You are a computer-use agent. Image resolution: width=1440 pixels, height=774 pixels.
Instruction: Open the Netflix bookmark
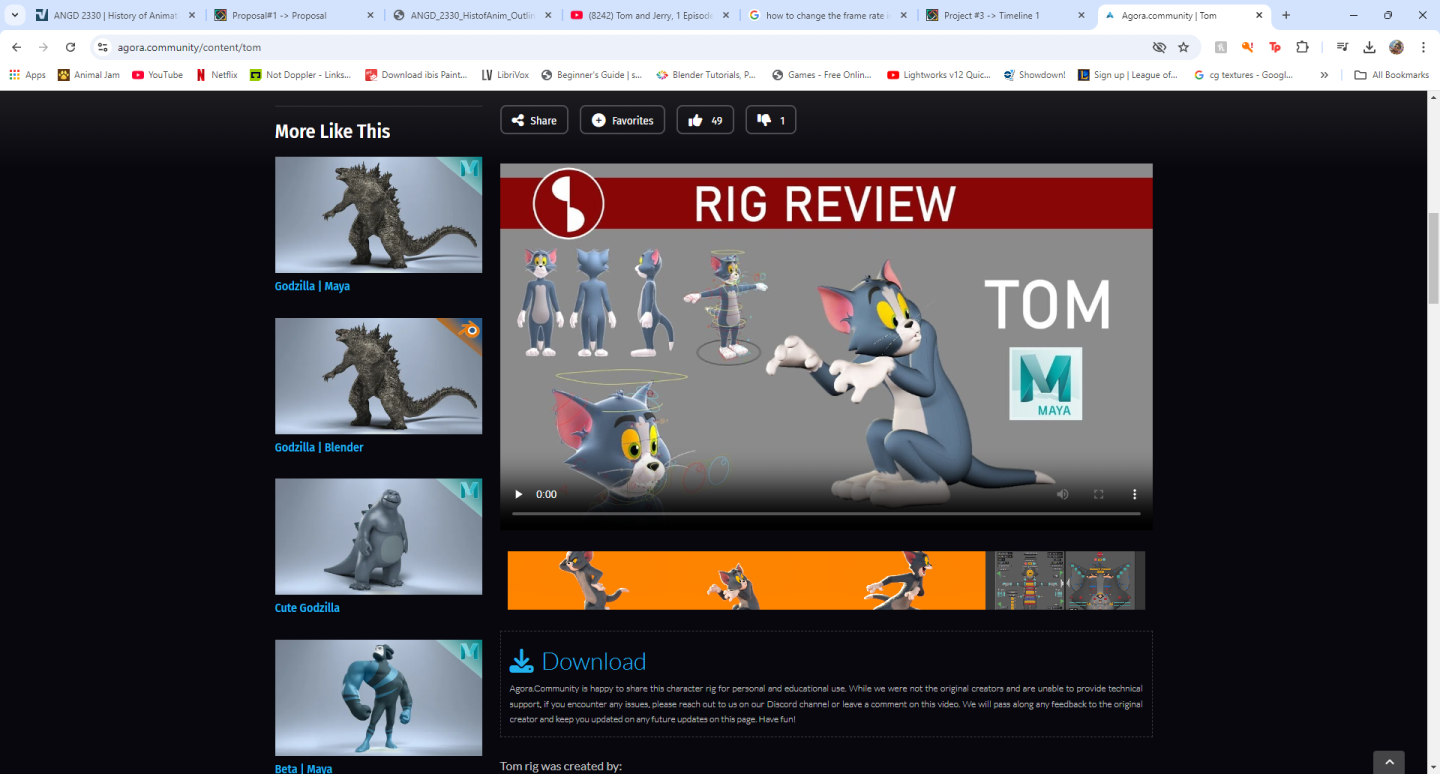(x=216, y=75)
